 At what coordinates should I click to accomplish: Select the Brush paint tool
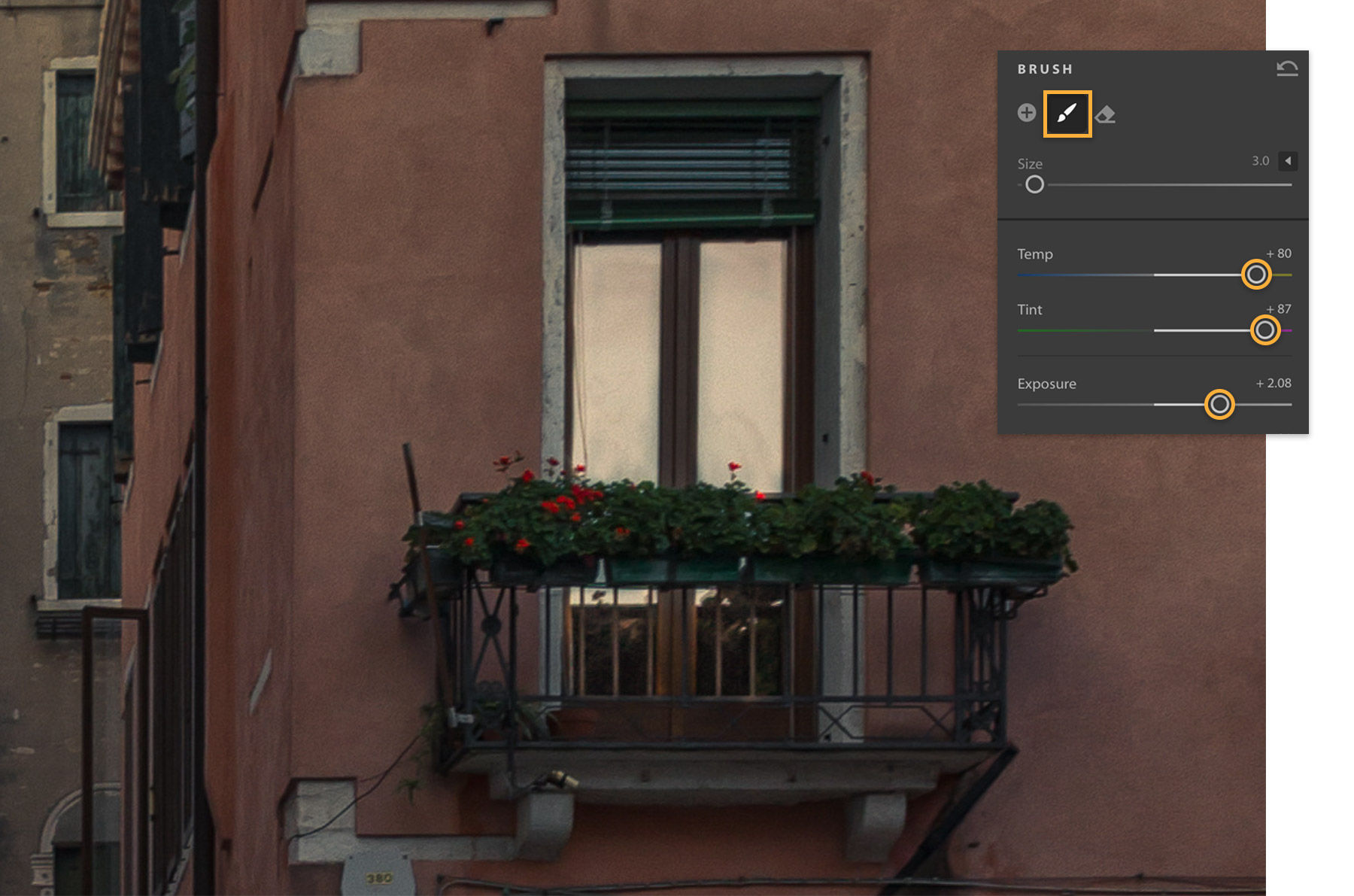[x=1067, y=114]
